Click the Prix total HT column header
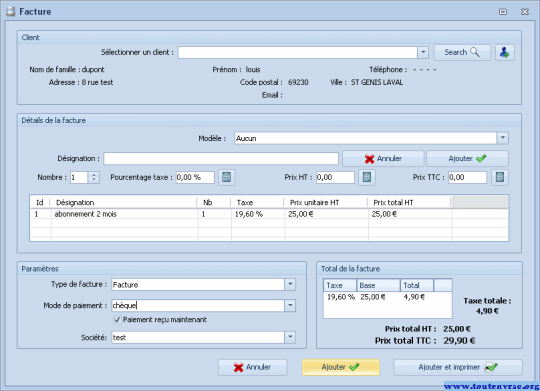This screenshot has width=540, height=391. click(x=409, y=203)
